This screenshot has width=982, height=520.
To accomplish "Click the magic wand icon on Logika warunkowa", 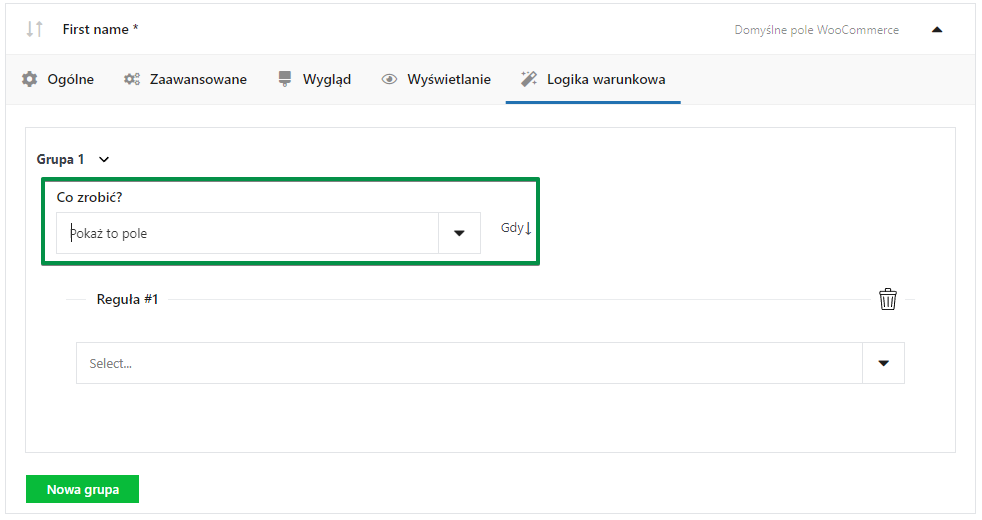I will pyautogui.click(x=529, y=79).
